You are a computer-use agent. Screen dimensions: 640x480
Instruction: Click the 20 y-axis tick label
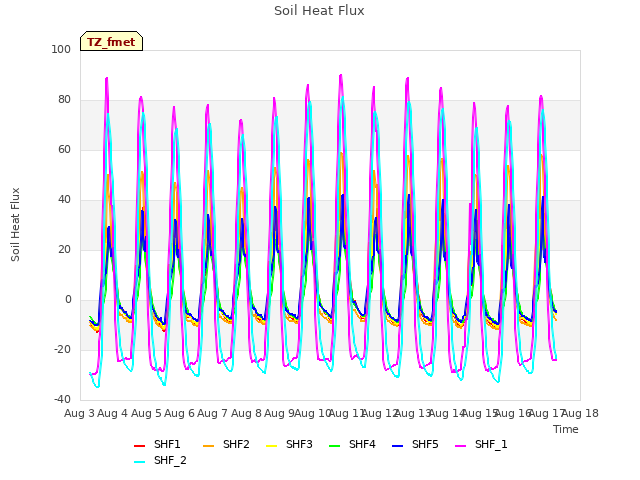point(64,249)
